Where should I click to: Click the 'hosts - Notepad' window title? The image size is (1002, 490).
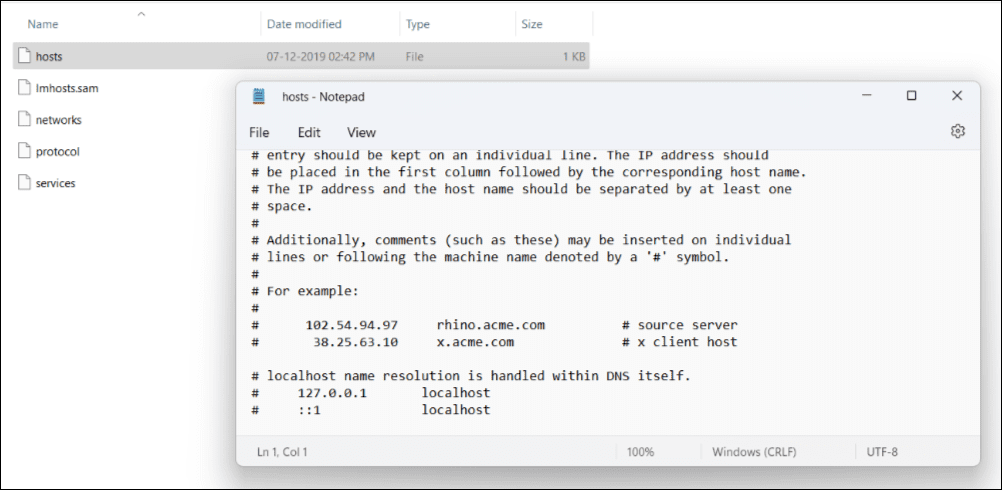coord(323,97)
